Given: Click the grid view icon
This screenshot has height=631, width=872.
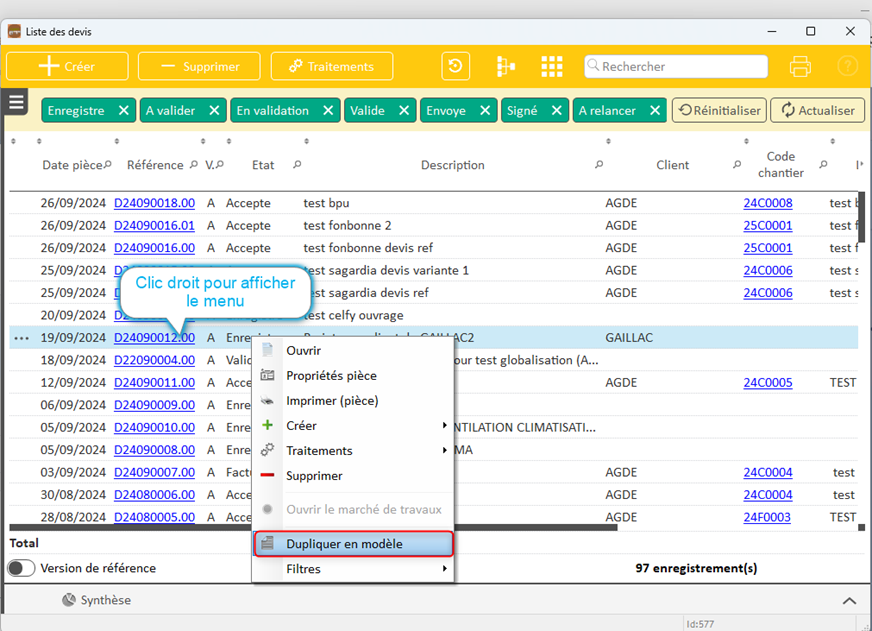Looking at the screenshot, I should click(552, 67).
